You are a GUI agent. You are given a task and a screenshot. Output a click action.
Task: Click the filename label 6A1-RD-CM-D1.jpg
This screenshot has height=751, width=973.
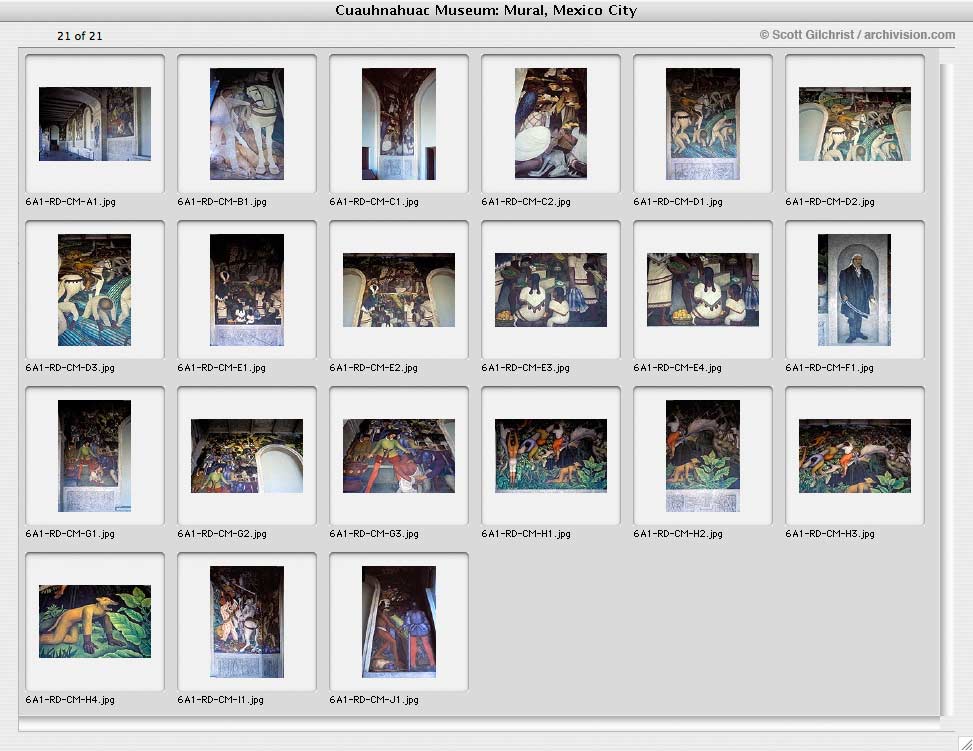678,202
